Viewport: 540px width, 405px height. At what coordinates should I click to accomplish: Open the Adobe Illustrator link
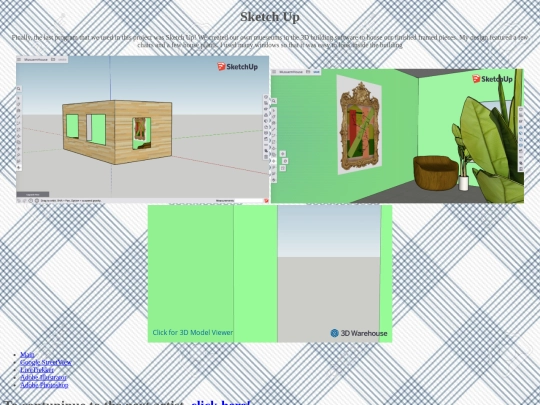[x=43, y=377]
